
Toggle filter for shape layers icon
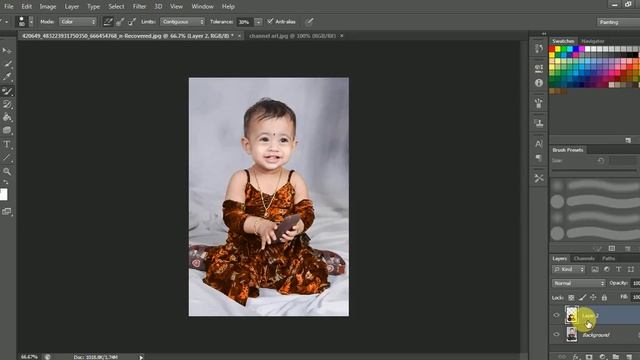pos(631,269)
